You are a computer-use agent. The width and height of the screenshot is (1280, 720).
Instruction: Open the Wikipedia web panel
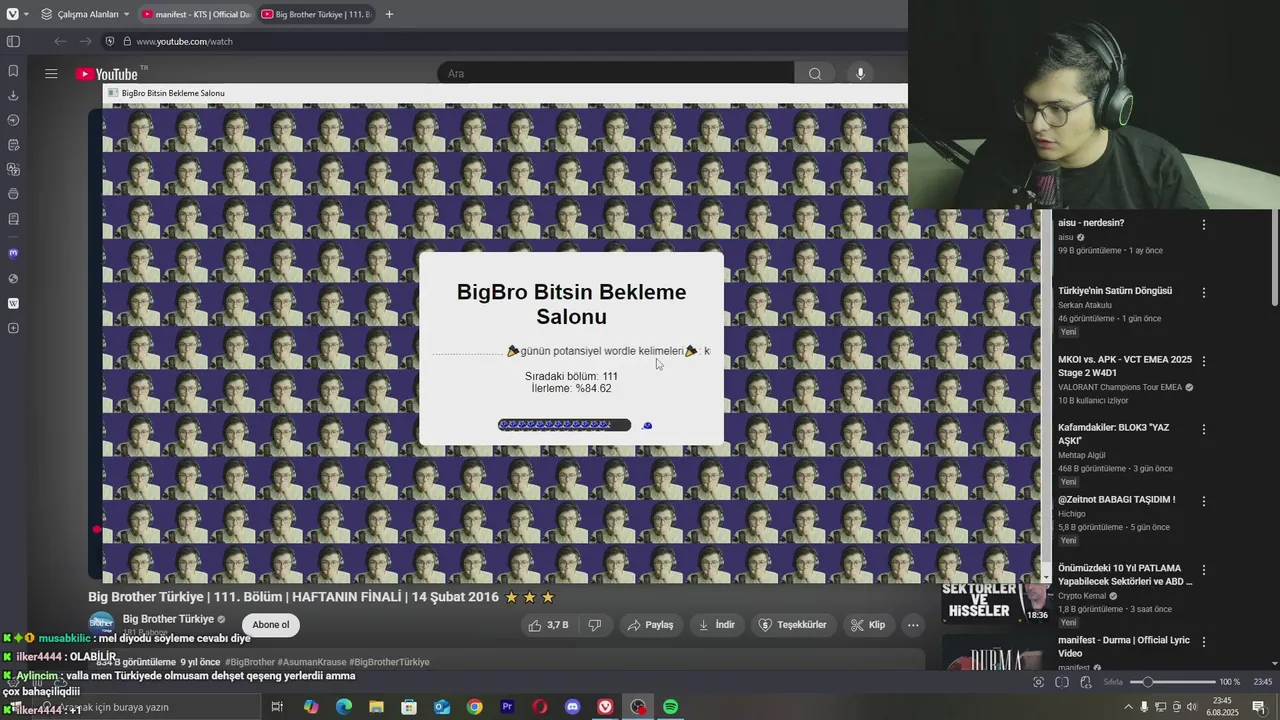point(13,303)
